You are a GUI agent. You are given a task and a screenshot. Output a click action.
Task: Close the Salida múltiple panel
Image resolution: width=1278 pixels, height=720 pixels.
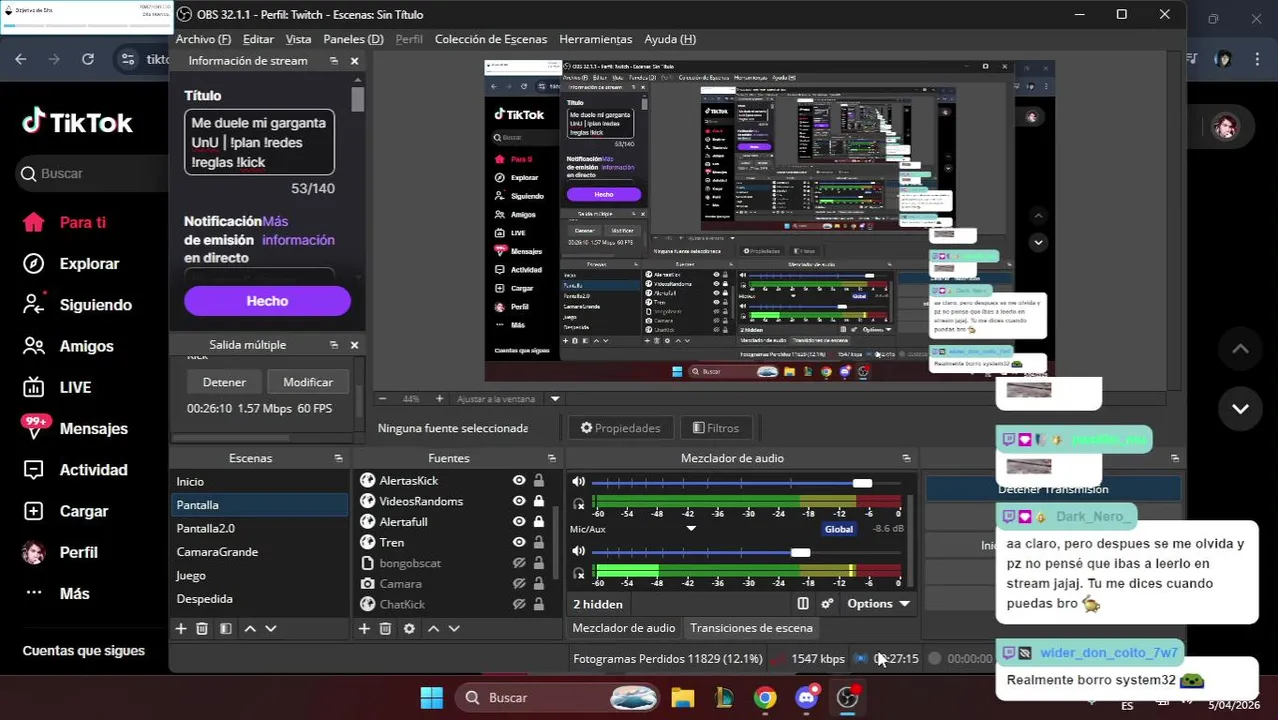pos(354,345)
